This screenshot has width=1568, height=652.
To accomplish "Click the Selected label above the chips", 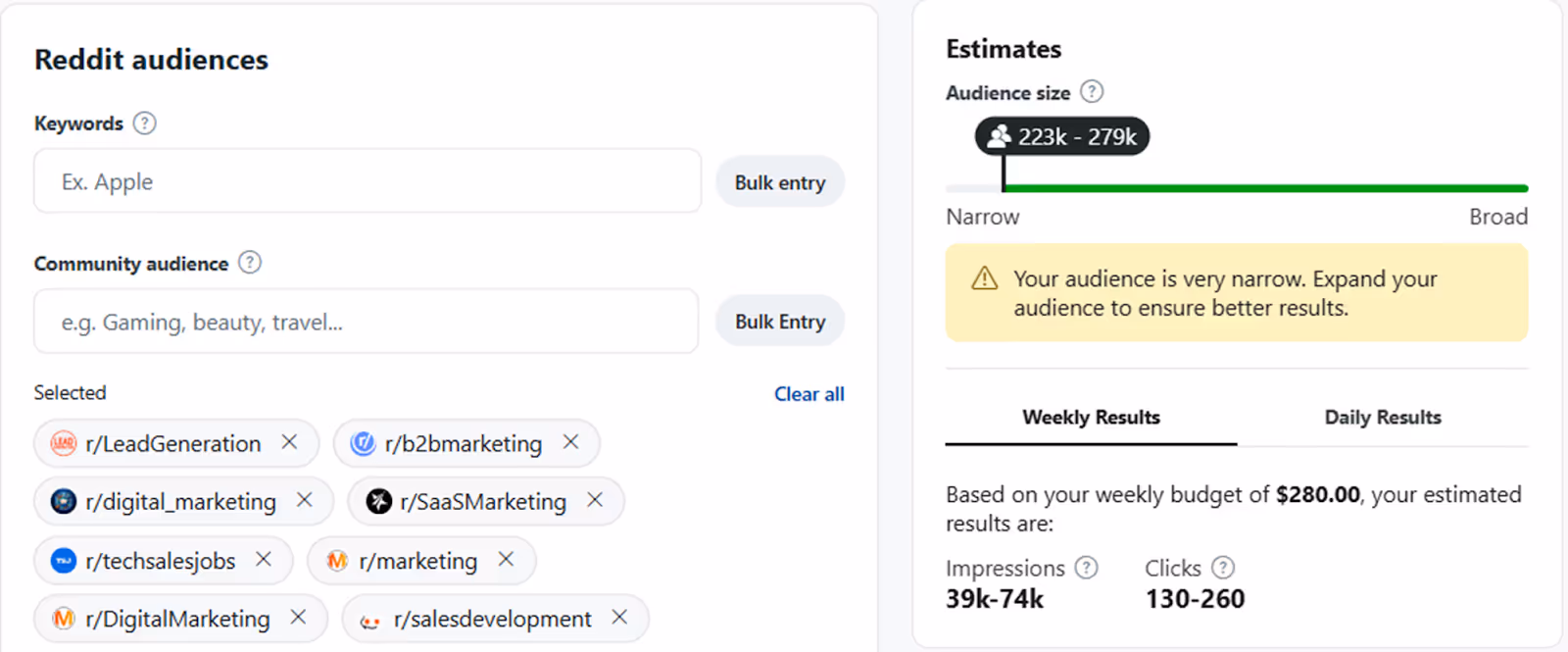I will coord(71,393).
